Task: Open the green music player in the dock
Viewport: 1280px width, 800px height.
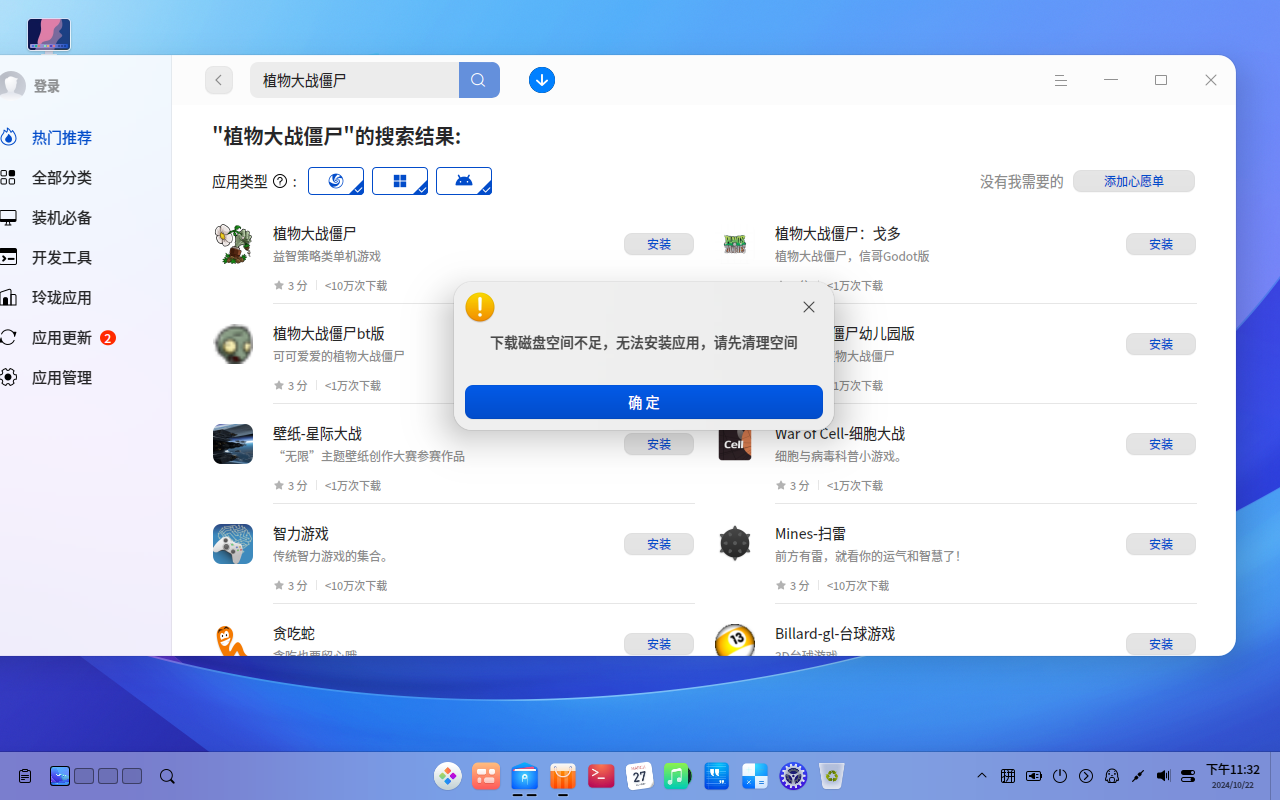Action: click(x=677, y=775)
